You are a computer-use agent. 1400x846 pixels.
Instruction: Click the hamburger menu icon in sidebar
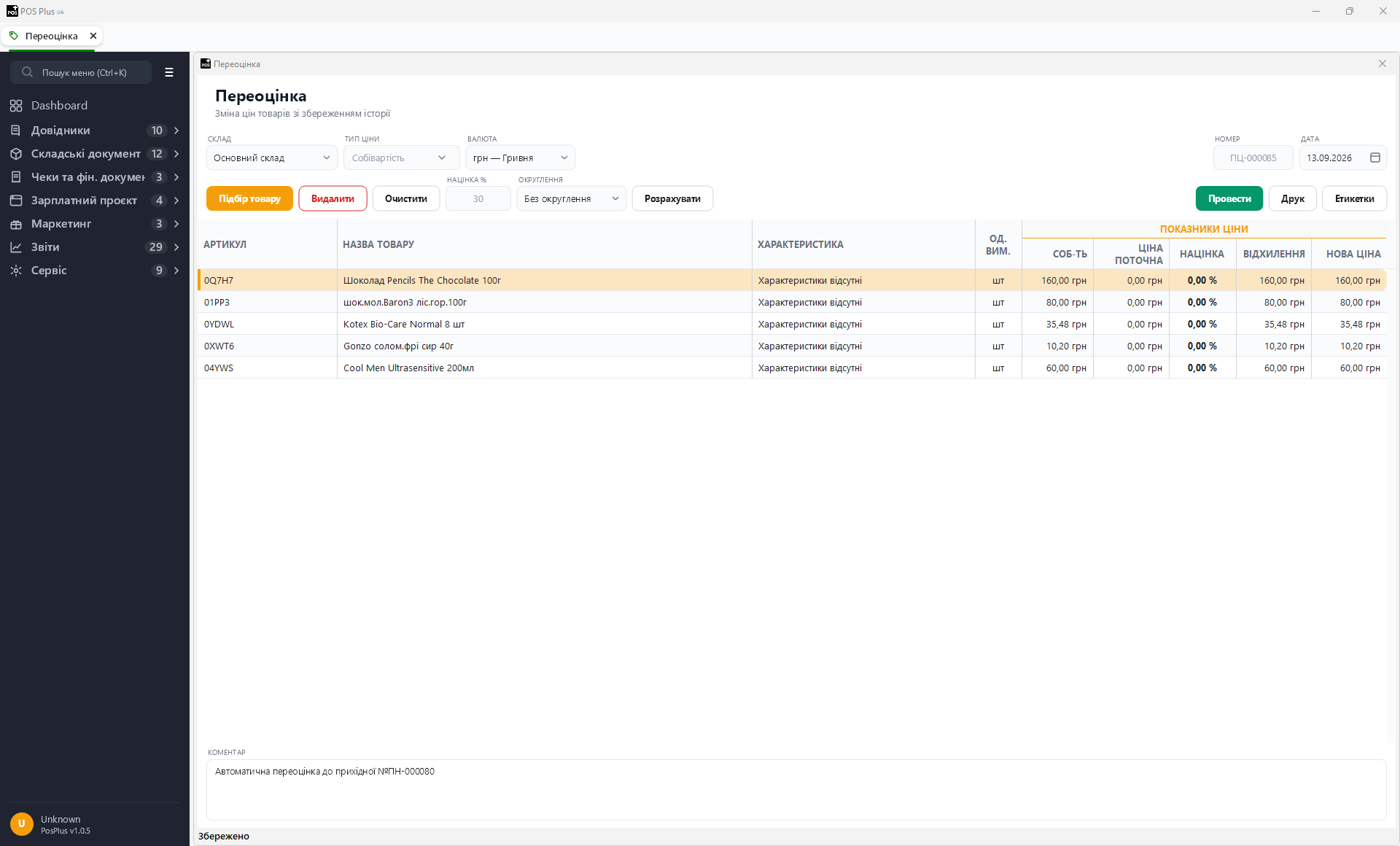(169, 72)
